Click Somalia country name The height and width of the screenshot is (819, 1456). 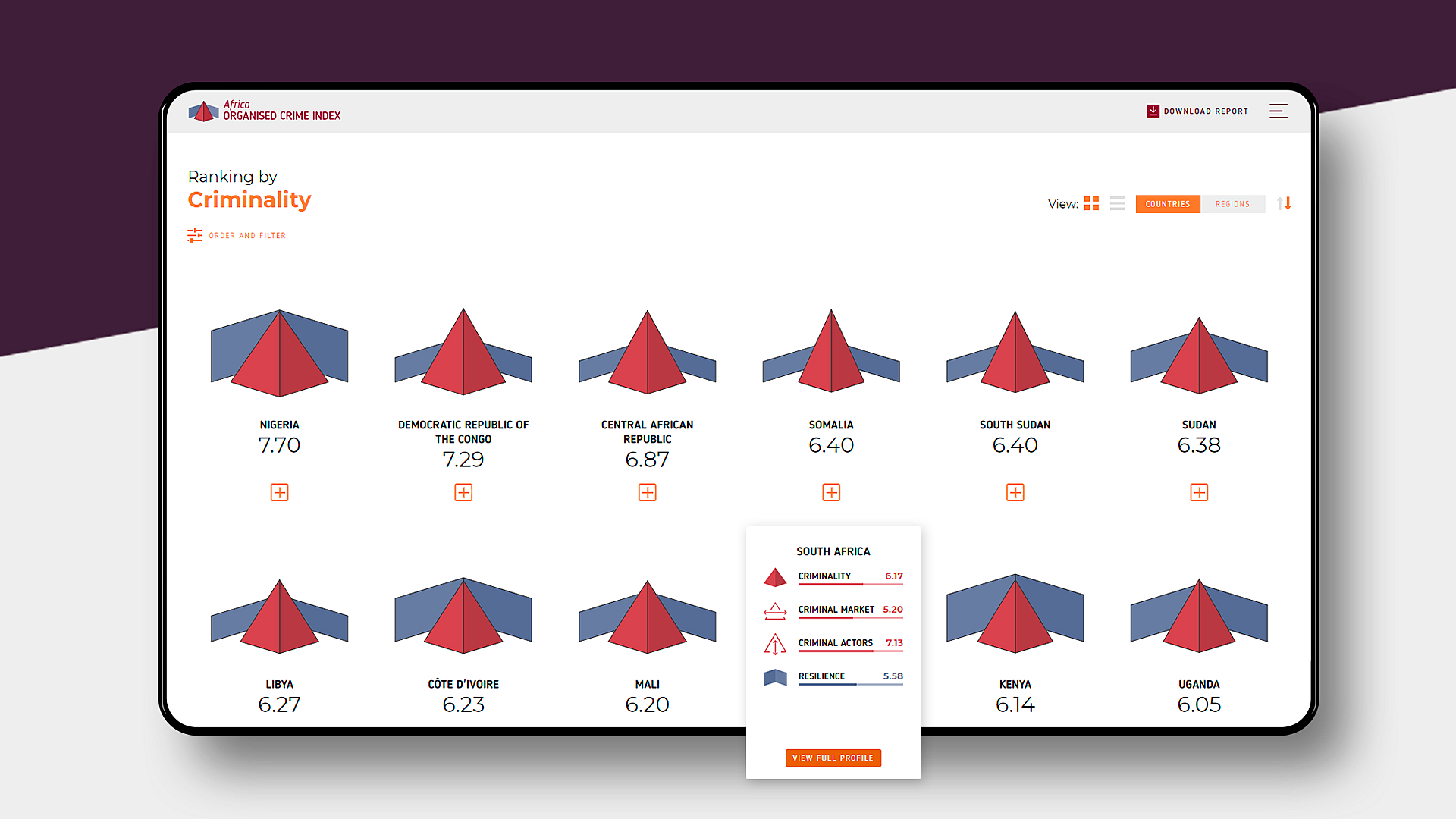click(831, 425)
